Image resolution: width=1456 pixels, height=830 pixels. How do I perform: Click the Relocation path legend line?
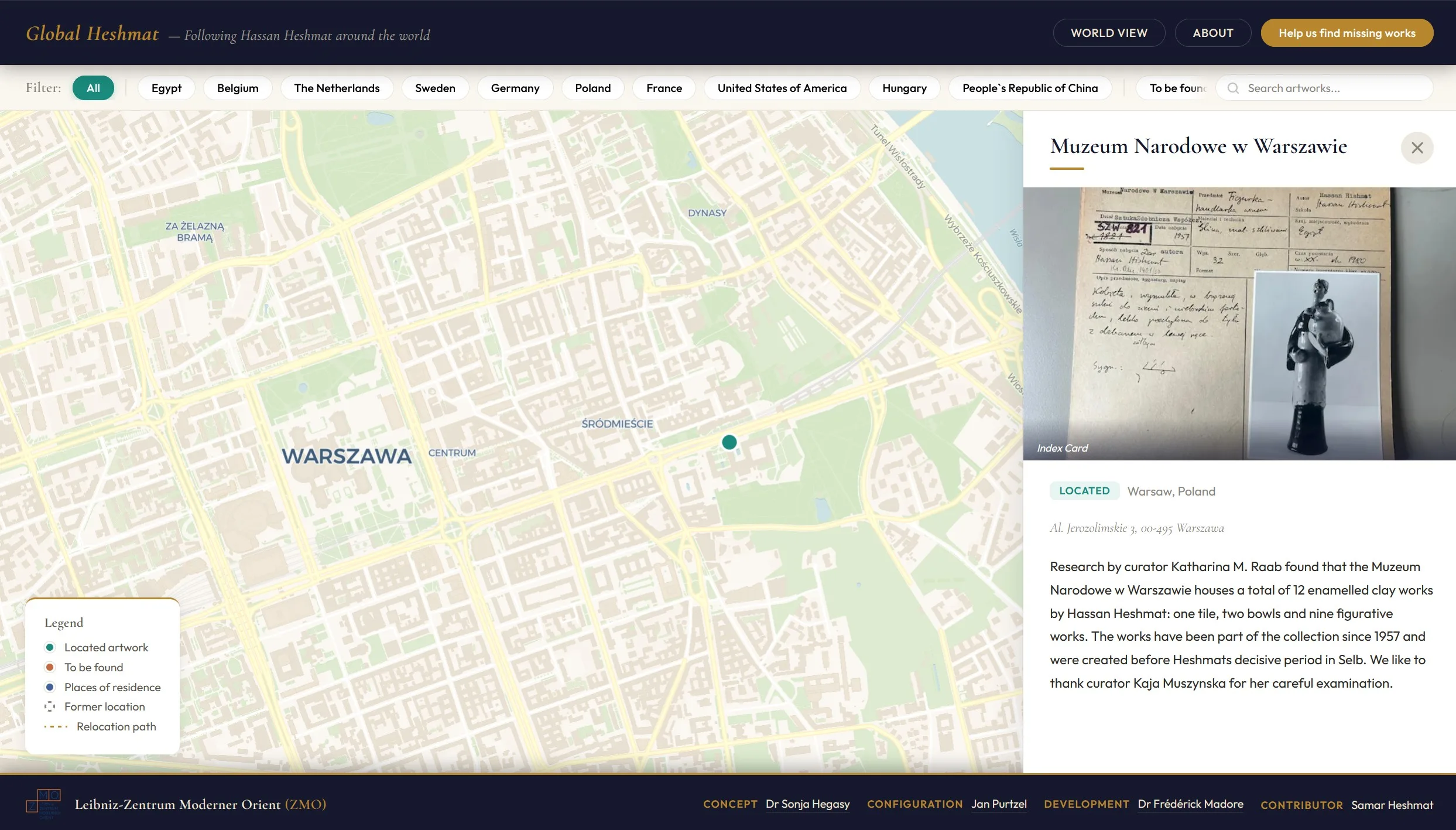56,726
